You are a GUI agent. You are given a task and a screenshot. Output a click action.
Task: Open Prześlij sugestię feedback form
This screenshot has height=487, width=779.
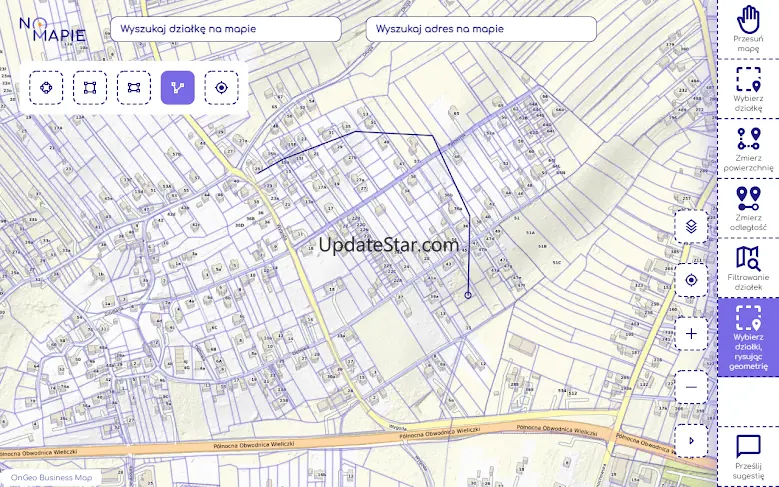pyautogui.click(x=748, y=456)
